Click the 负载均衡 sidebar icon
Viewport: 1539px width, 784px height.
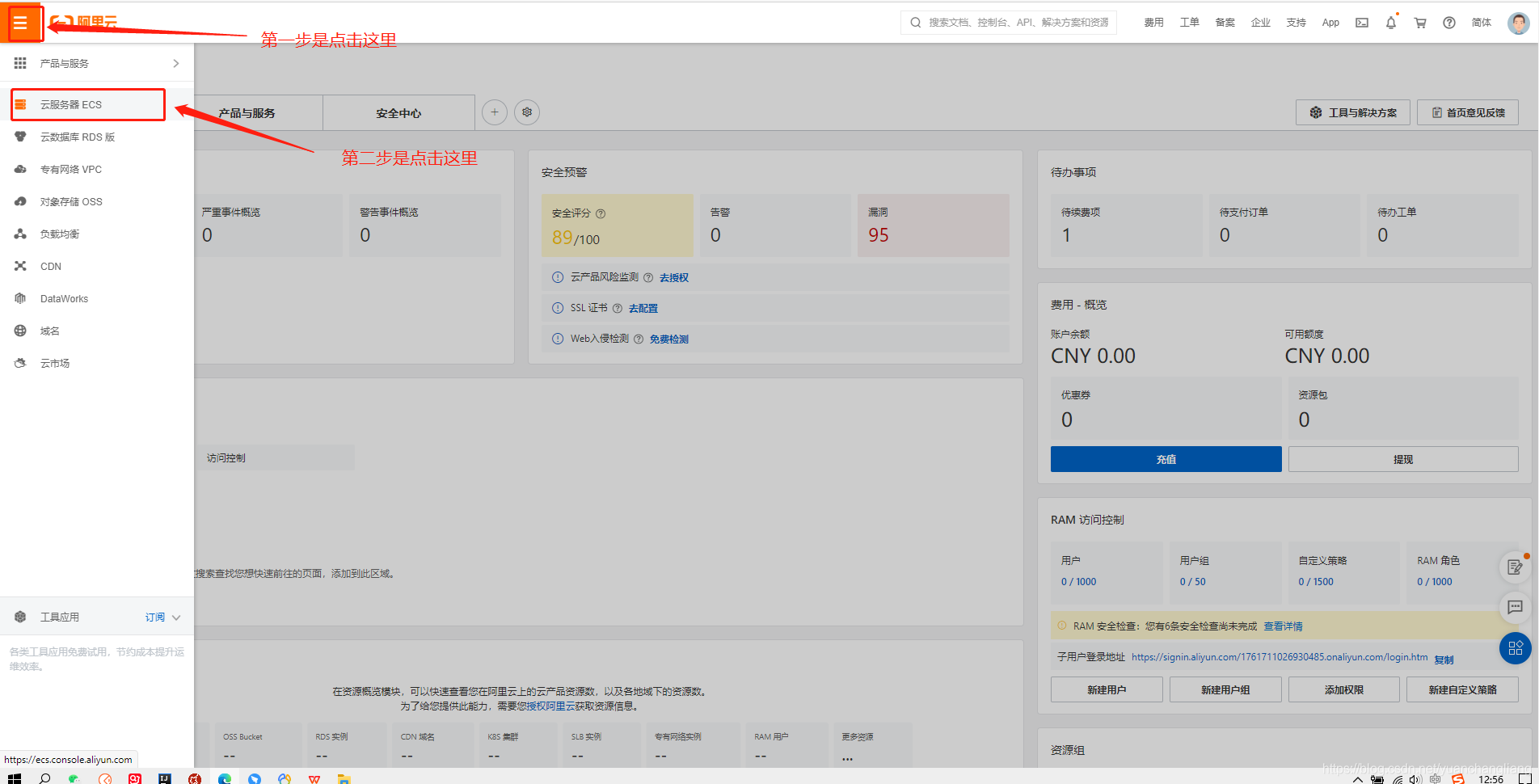21,234
